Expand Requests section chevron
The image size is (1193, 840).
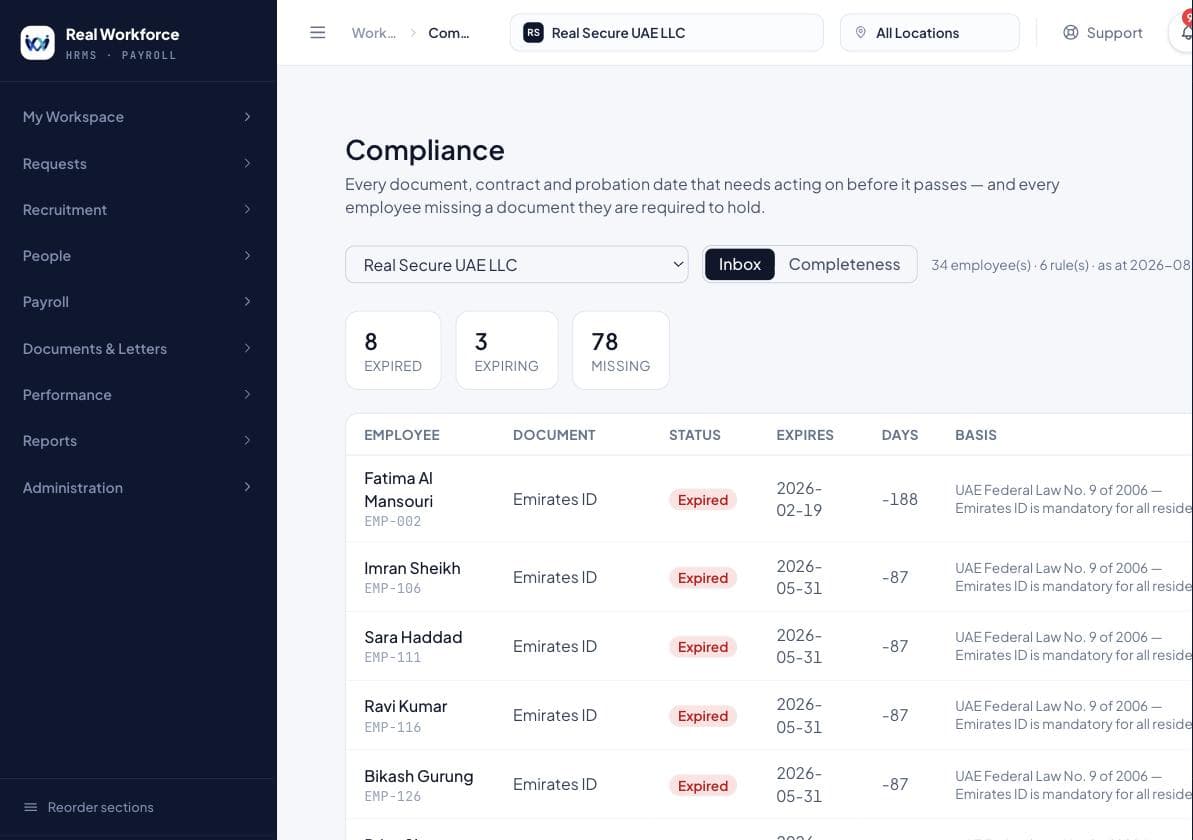247,164
